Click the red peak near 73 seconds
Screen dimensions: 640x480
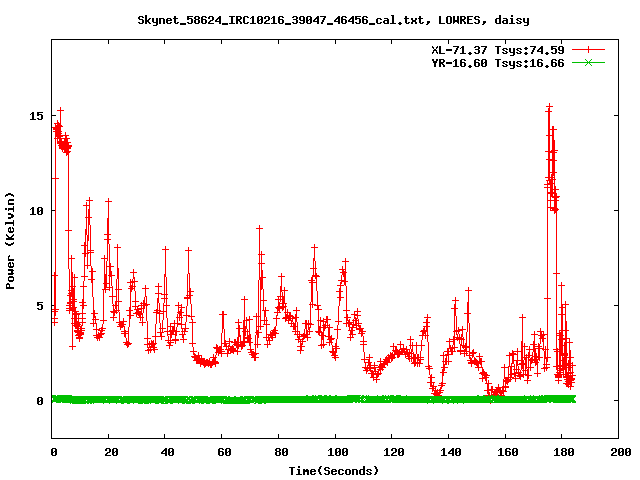(259, 229)
